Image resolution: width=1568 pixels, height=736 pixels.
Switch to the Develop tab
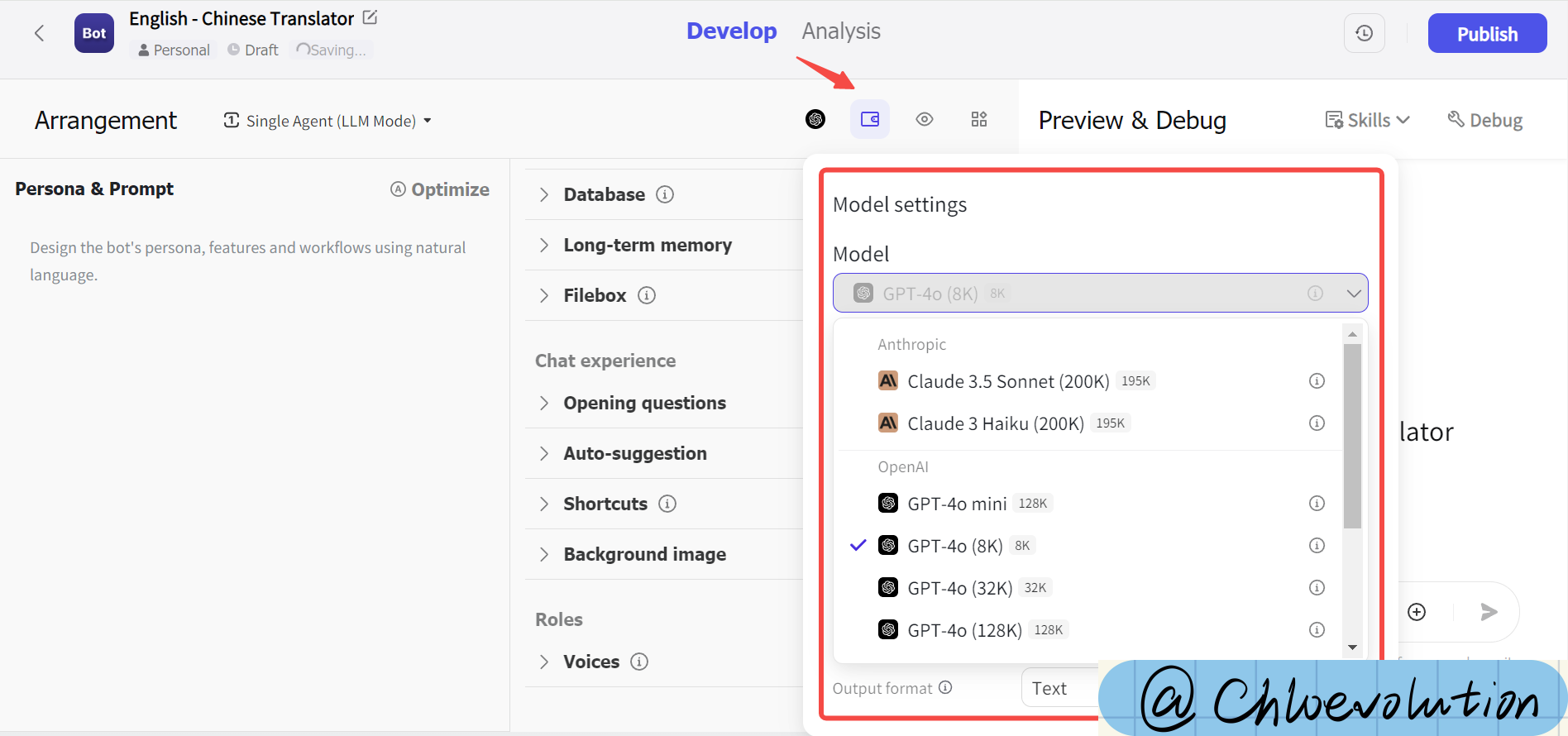click(732, 31)
